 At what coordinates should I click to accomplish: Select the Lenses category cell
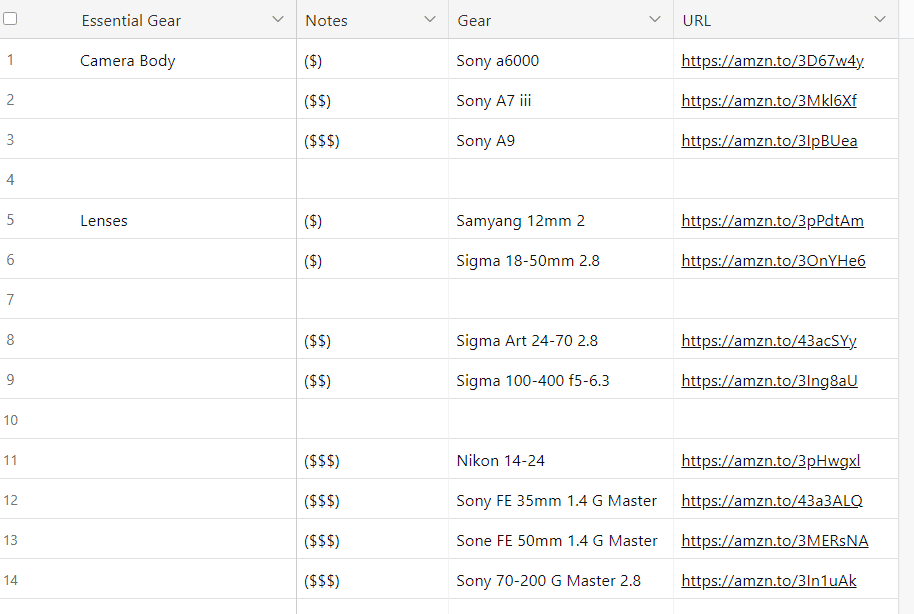coord(104,221)
